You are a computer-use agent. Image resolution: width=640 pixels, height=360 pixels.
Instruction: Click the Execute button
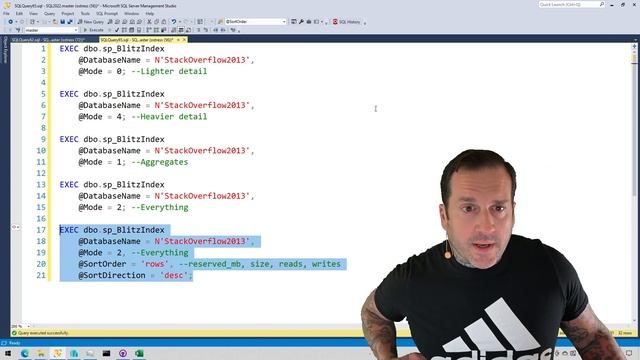tap(93, 30)
